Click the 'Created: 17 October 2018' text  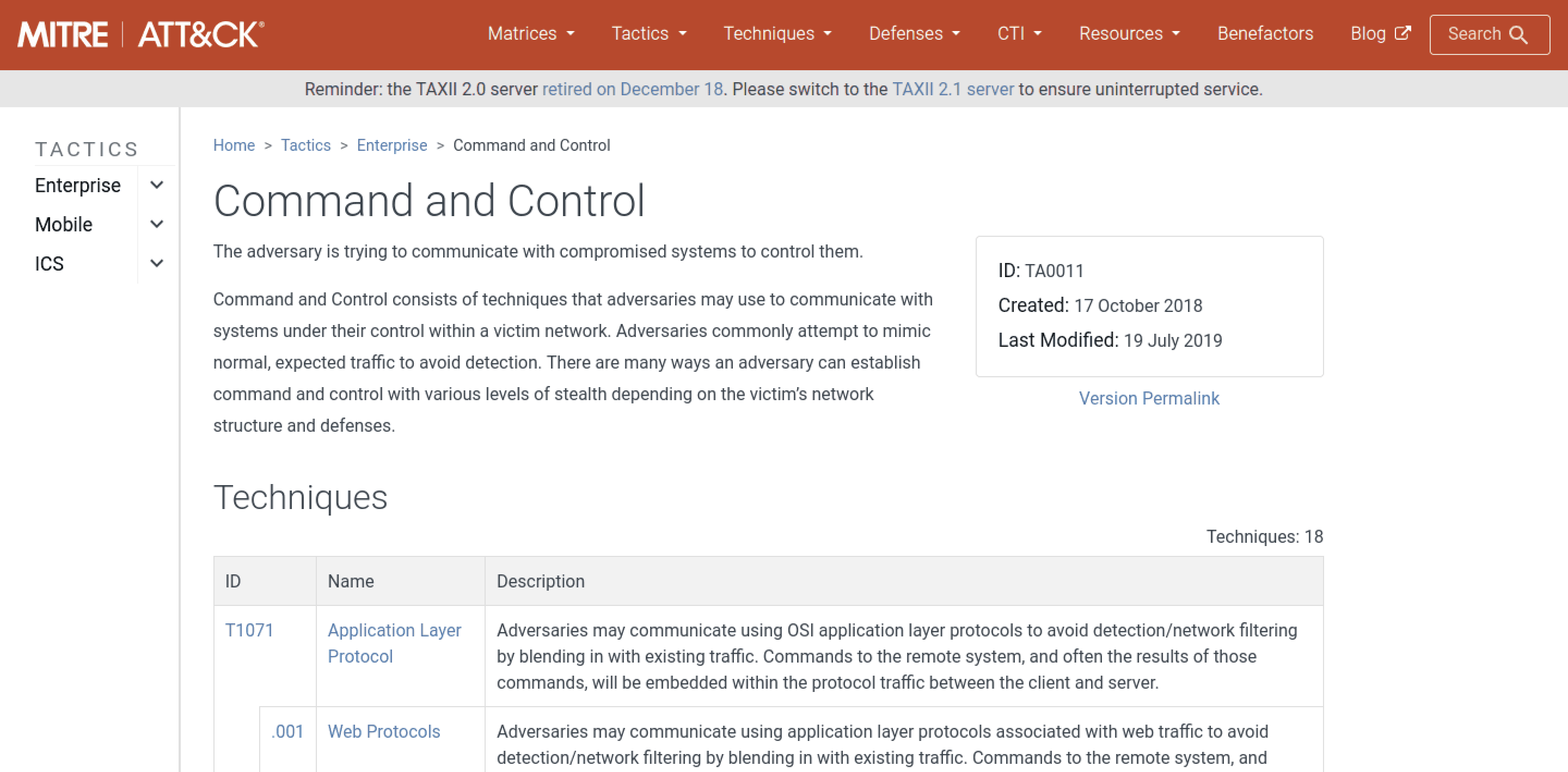pyautogui.click(x=1100, y=305)
